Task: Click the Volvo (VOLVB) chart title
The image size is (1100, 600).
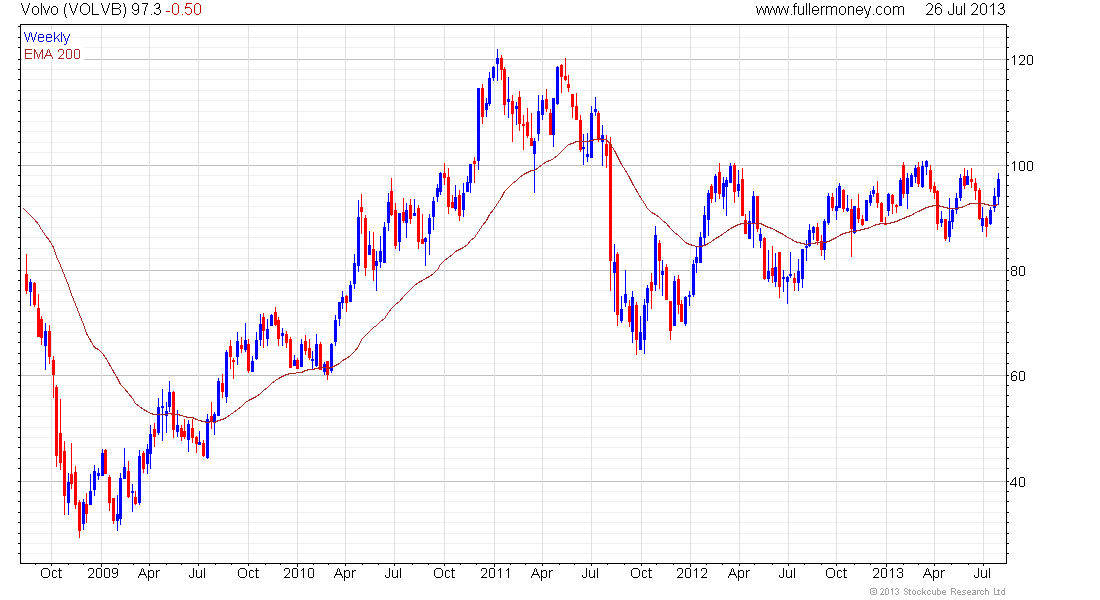Action: tap(74, 10)
